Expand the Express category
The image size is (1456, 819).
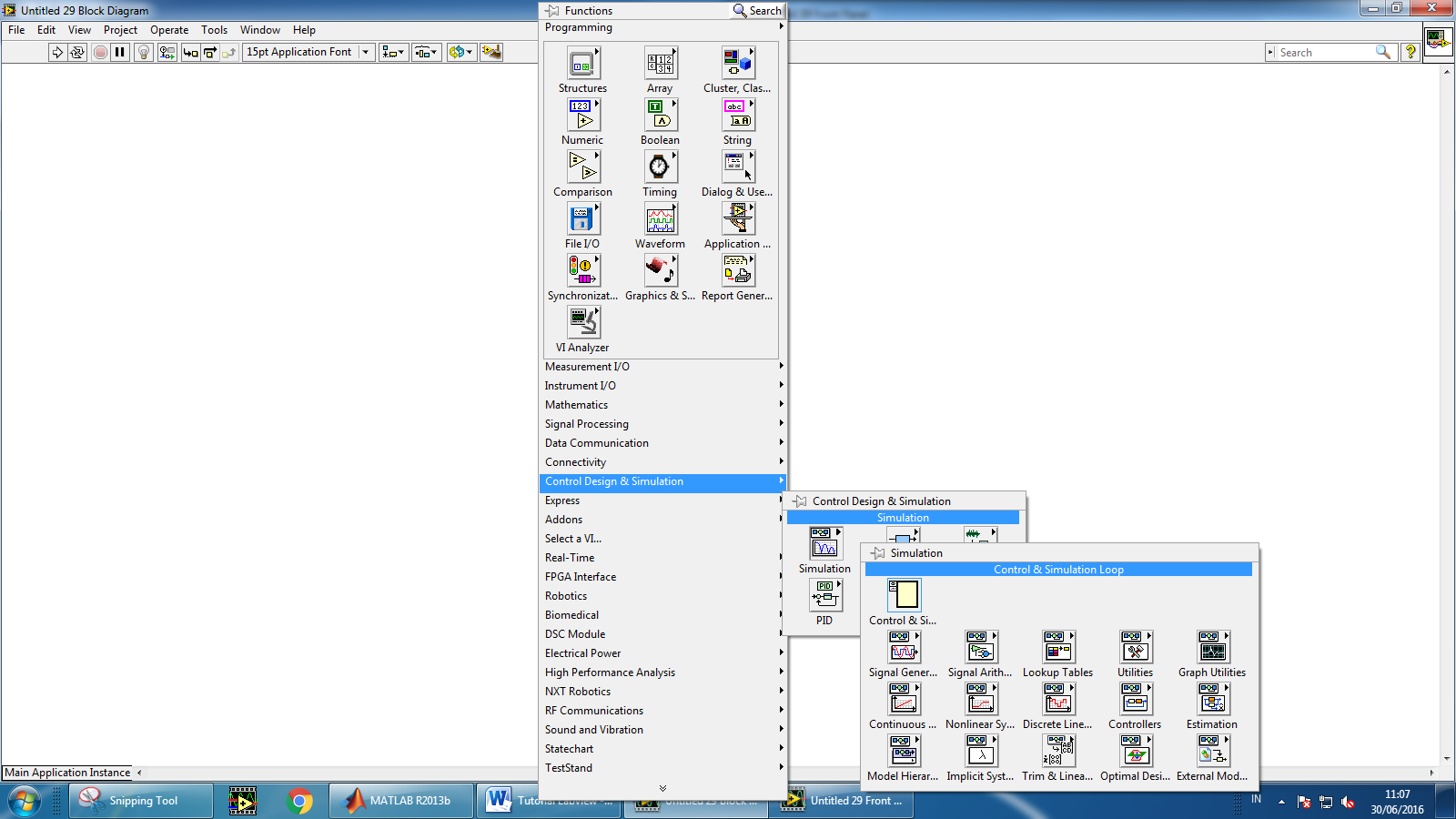663,500
